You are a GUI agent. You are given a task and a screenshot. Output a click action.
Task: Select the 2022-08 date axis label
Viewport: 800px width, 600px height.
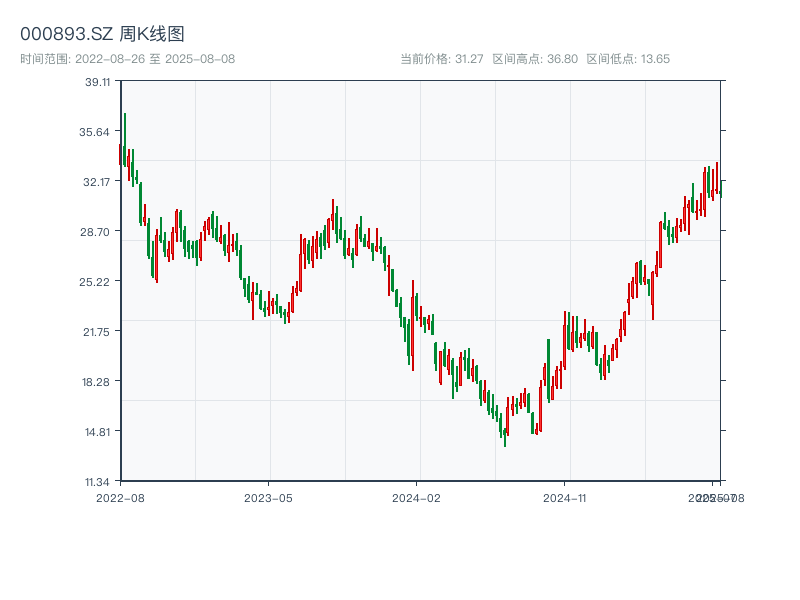(x=120, y=497)
